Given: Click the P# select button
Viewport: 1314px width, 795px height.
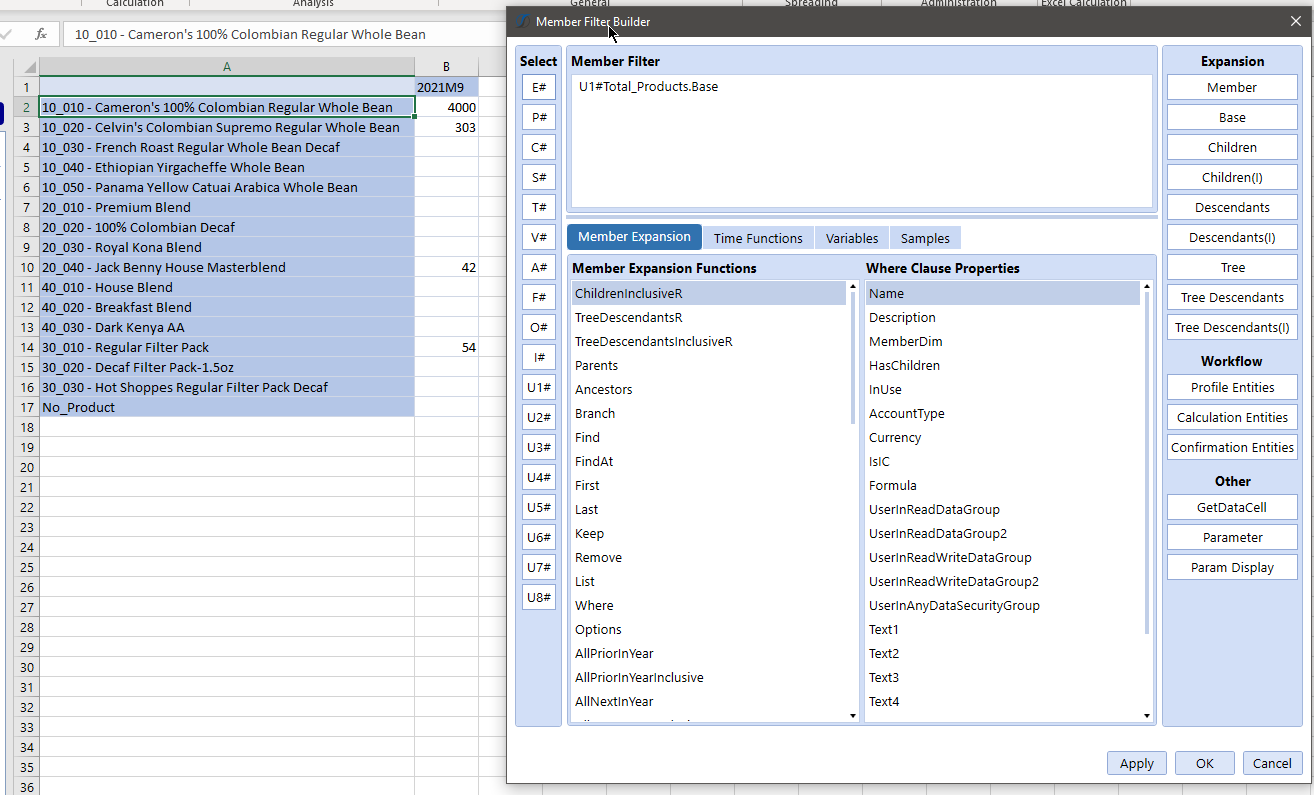Looking at the screenshot, I should coord(539,117).
